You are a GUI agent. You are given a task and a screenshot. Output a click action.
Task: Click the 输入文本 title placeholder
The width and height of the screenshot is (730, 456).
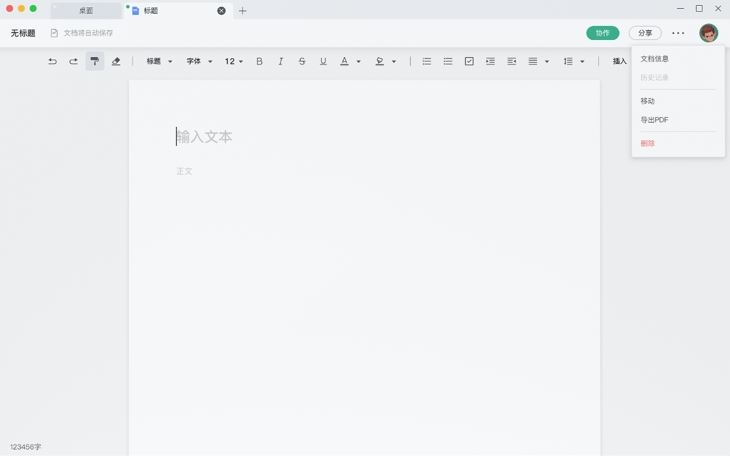(204, 137)
